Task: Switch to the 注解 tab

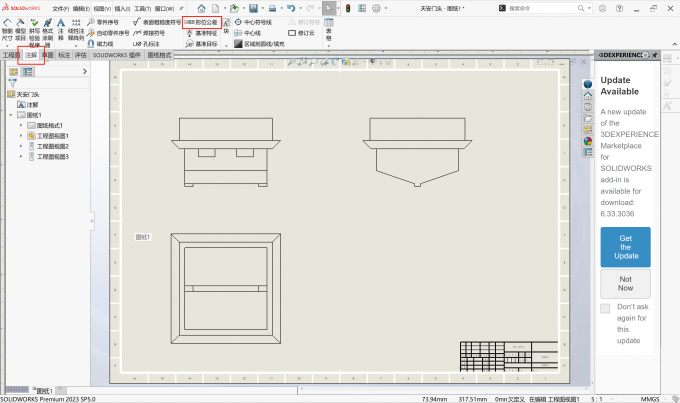Action: 31,55
